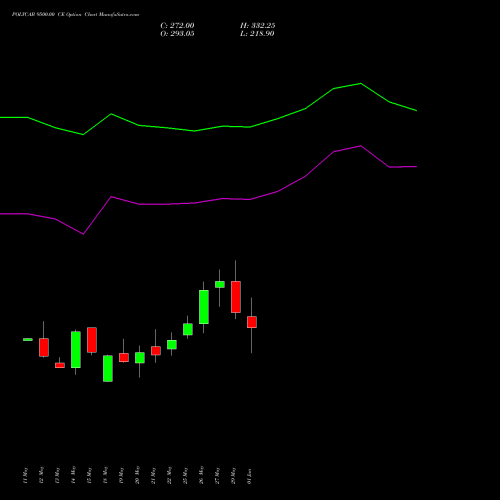Click the green candle for 25 May

pos(188,329)
